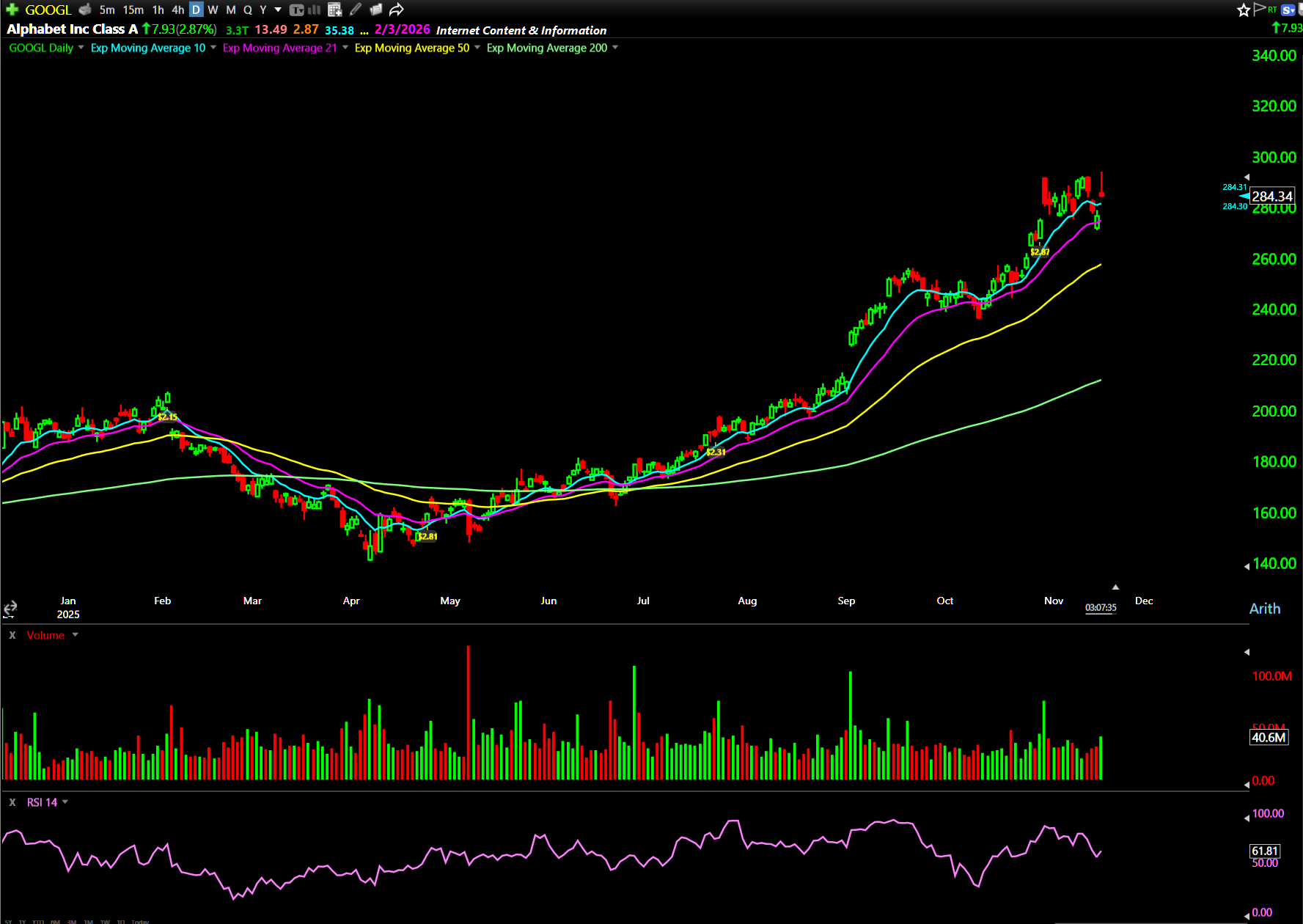Viewport: 1303px width, 924px height.
Task: Remove the RSI 14 pane with X
Action: (x=12, y=802)
